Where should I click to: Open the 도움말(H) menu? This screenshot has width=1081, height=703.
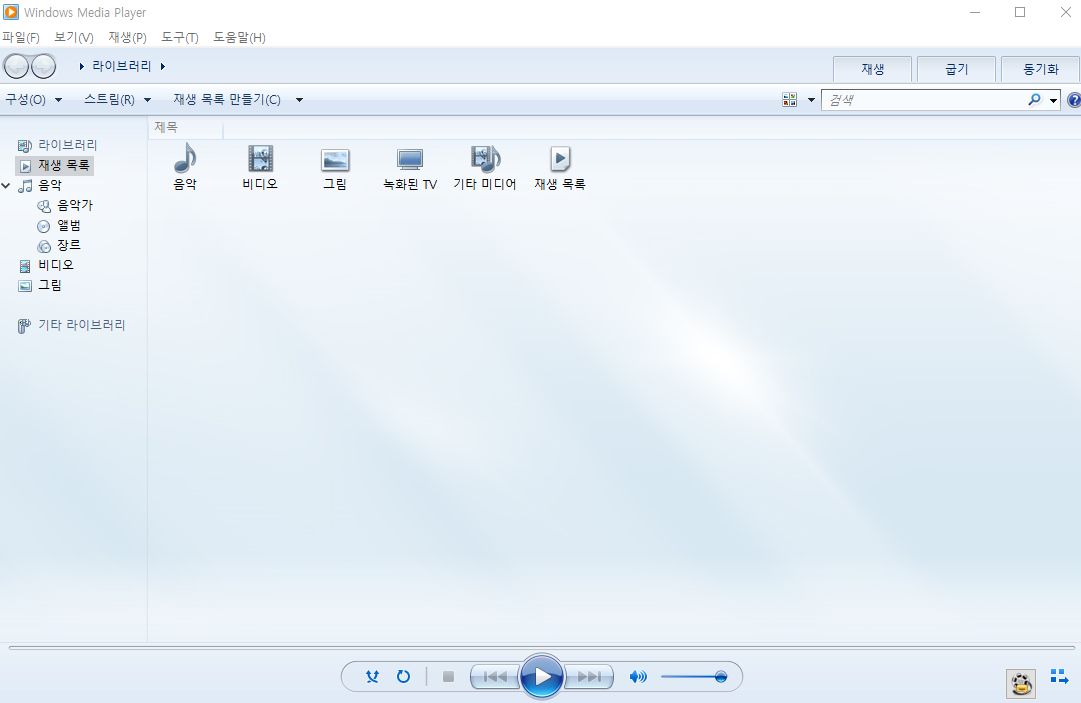[x=239, y=37]
